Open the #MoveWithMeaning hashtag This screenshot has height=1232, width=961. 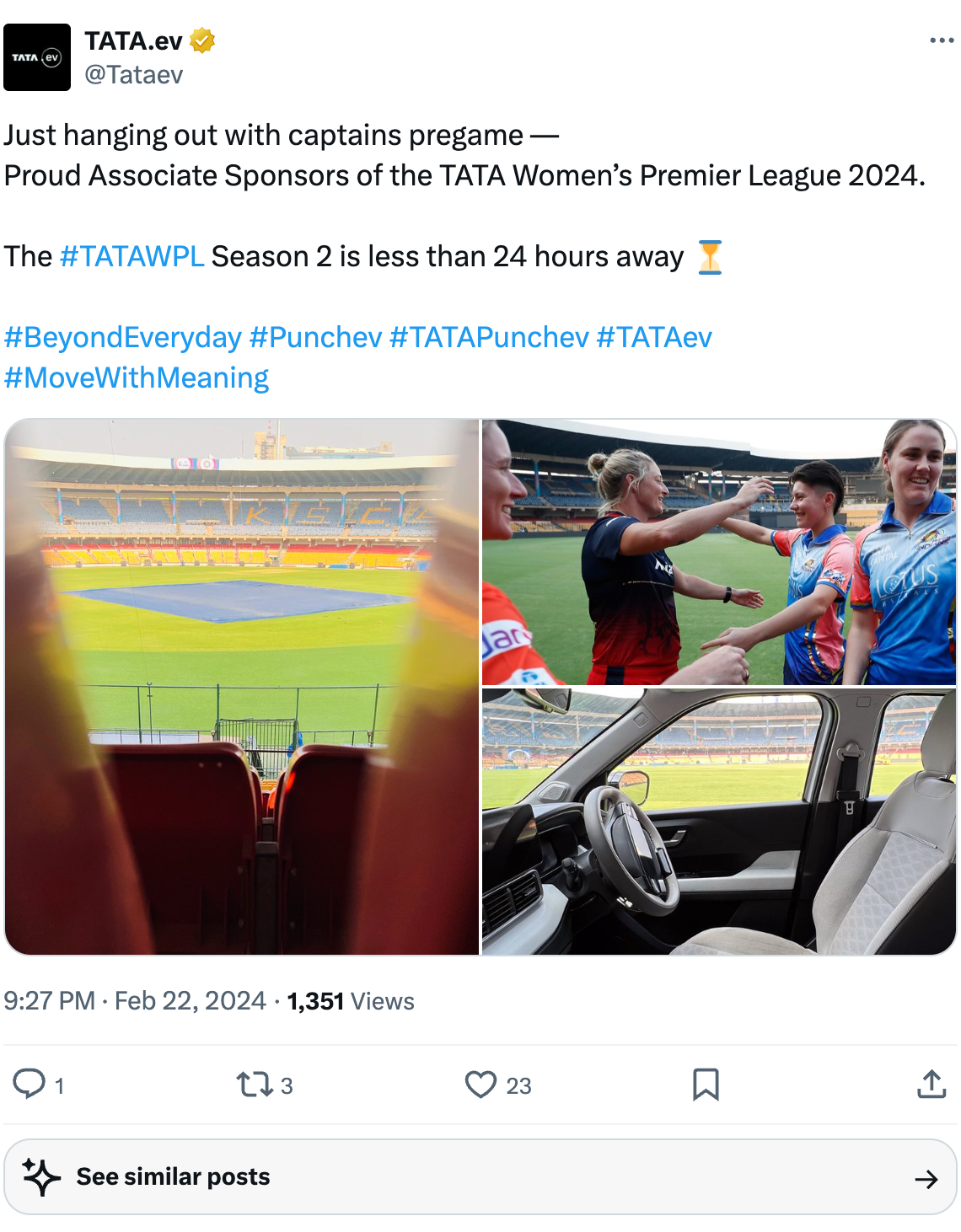click(x=137, y=378)
